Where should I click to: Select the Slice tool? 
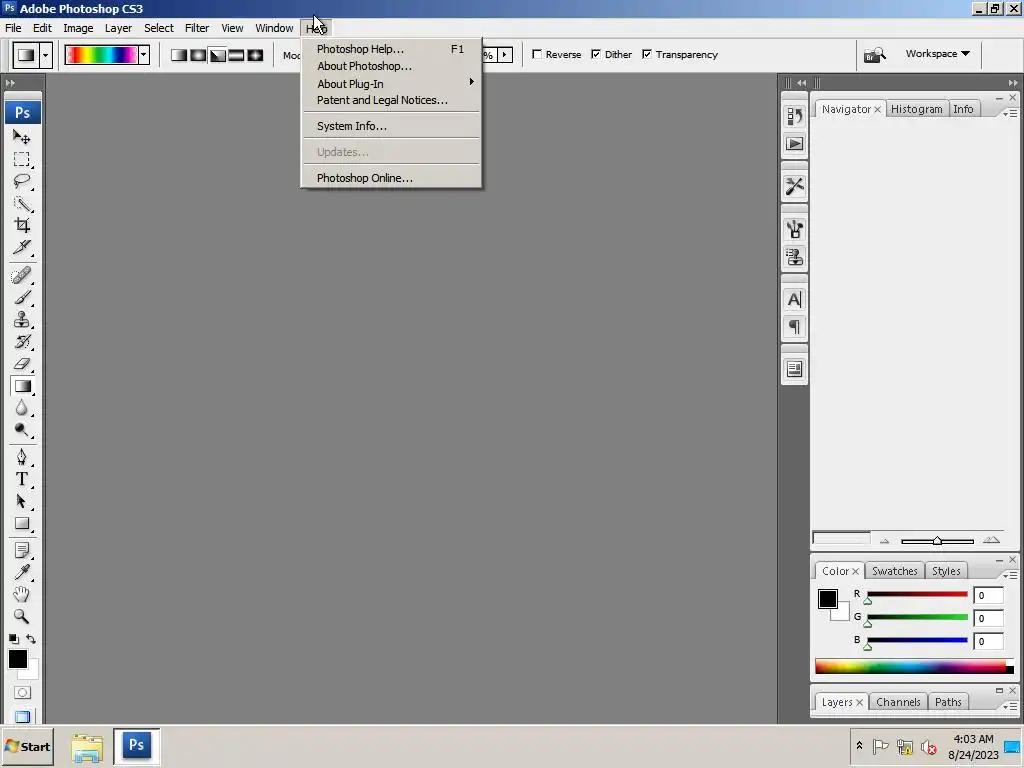point(22,247)
